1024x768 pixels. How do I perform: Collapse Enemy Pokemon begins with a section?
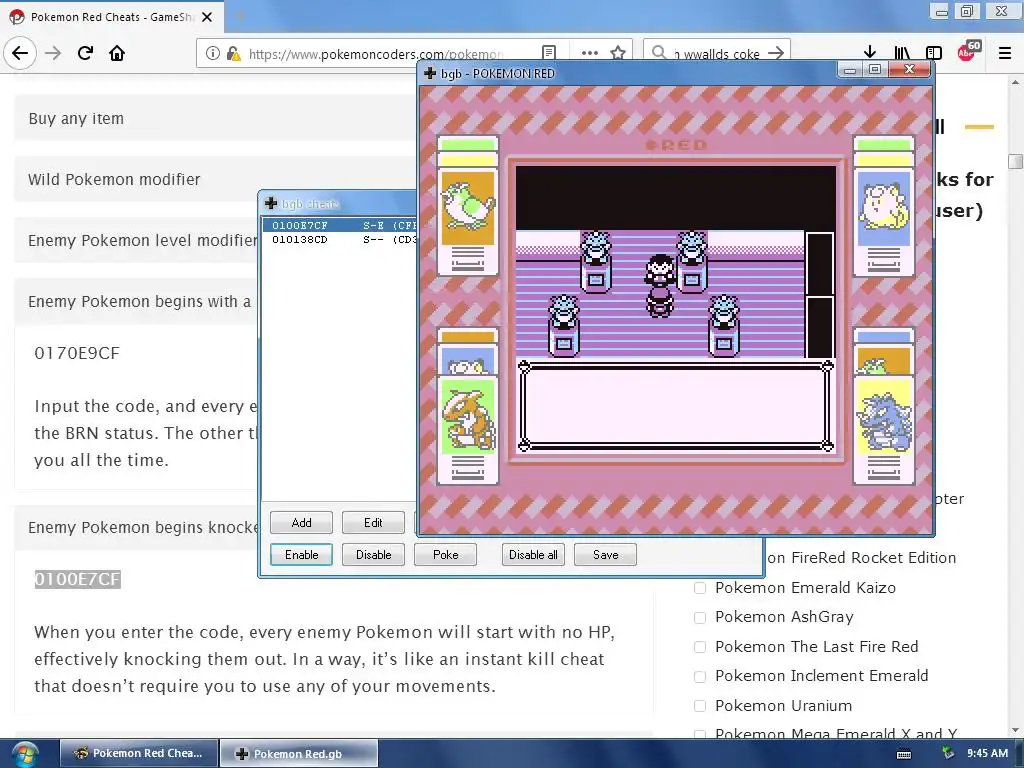(136, 301)
